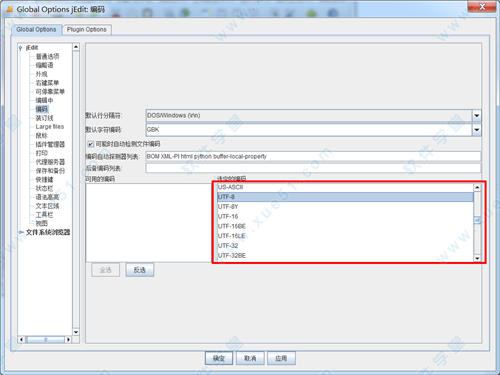Open the default line separator dropdown
The image size is (500, 375).
(x=477, y=116)
